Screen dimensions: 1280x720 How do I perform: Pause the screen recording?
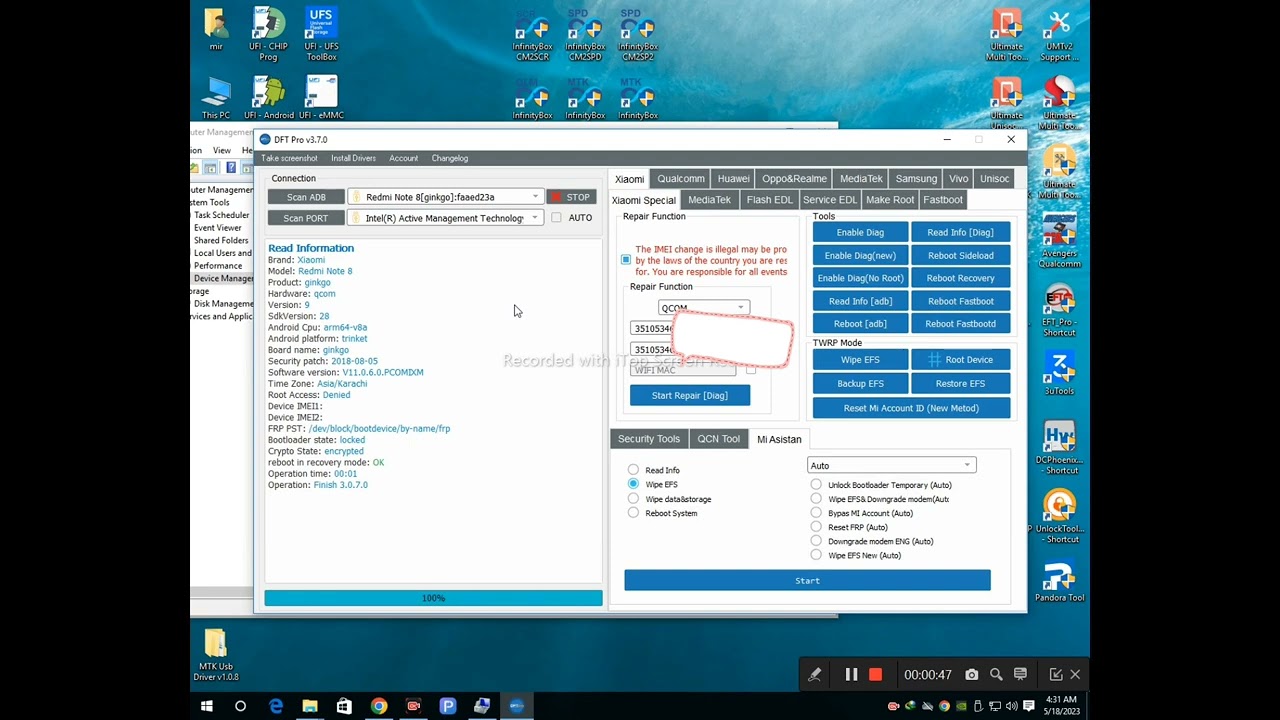(851, 675)
